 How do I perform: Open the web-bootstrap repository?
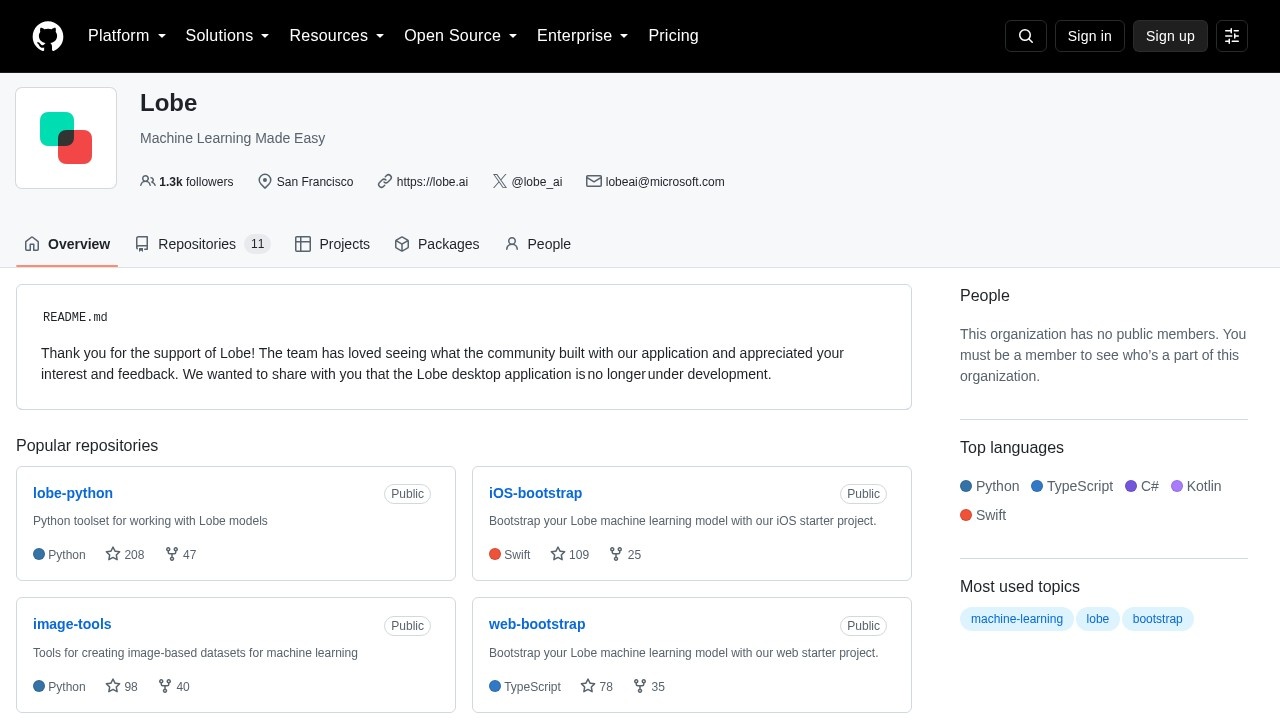(537, 624)
